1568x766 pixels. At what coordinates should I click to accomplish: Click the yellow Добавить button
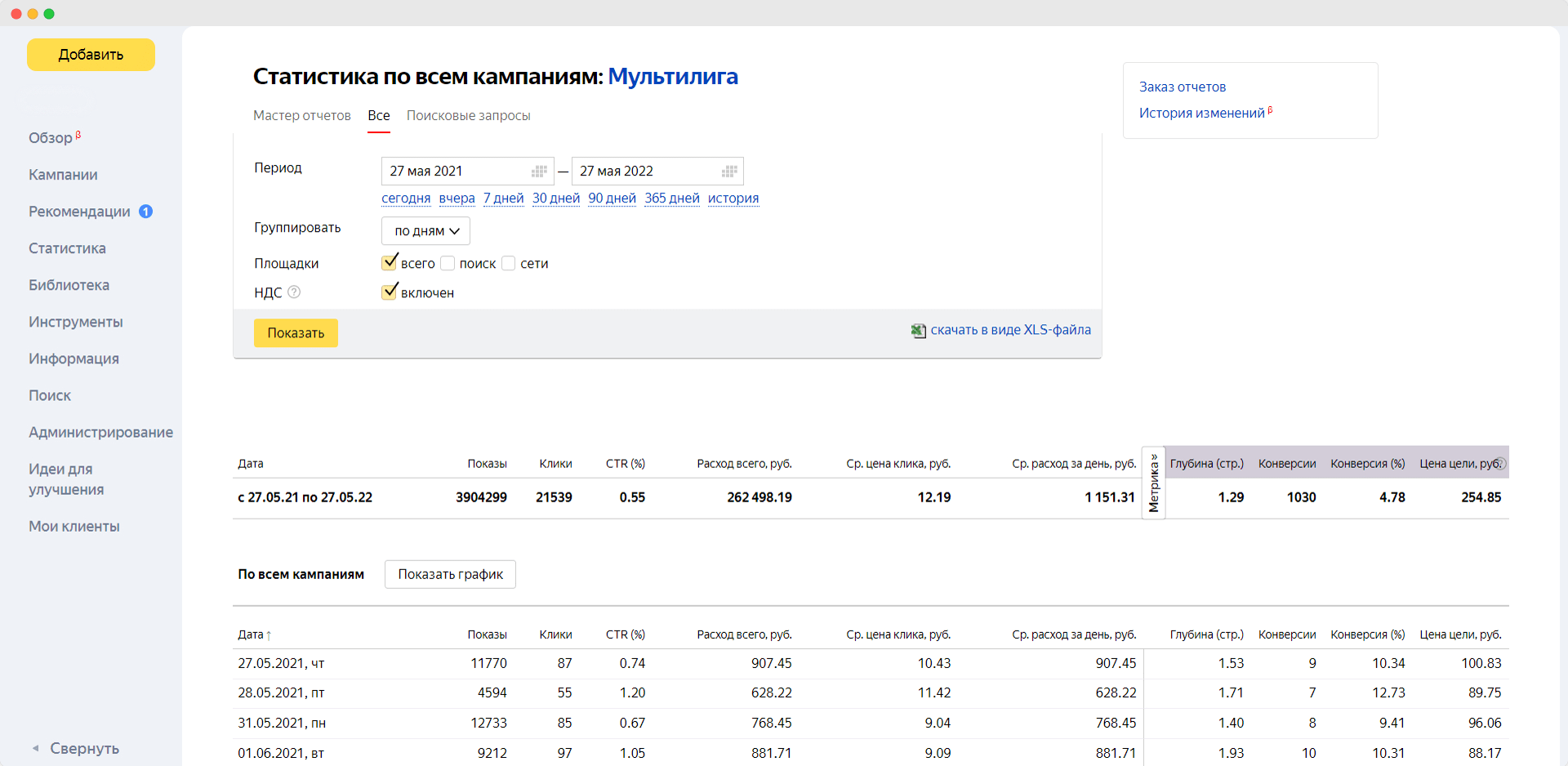tap(91, 55)
